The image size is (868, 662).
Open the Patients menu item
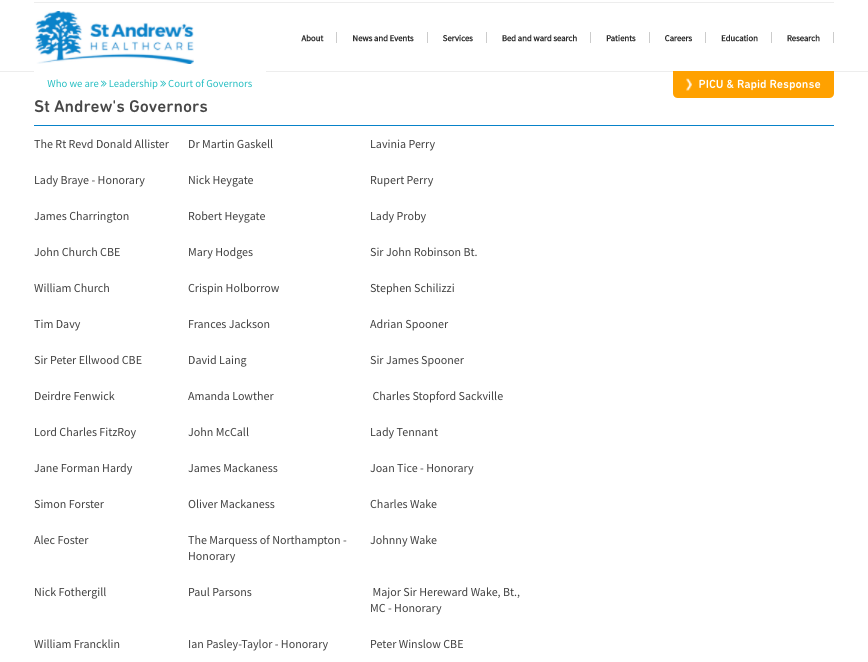click(620, 39)
